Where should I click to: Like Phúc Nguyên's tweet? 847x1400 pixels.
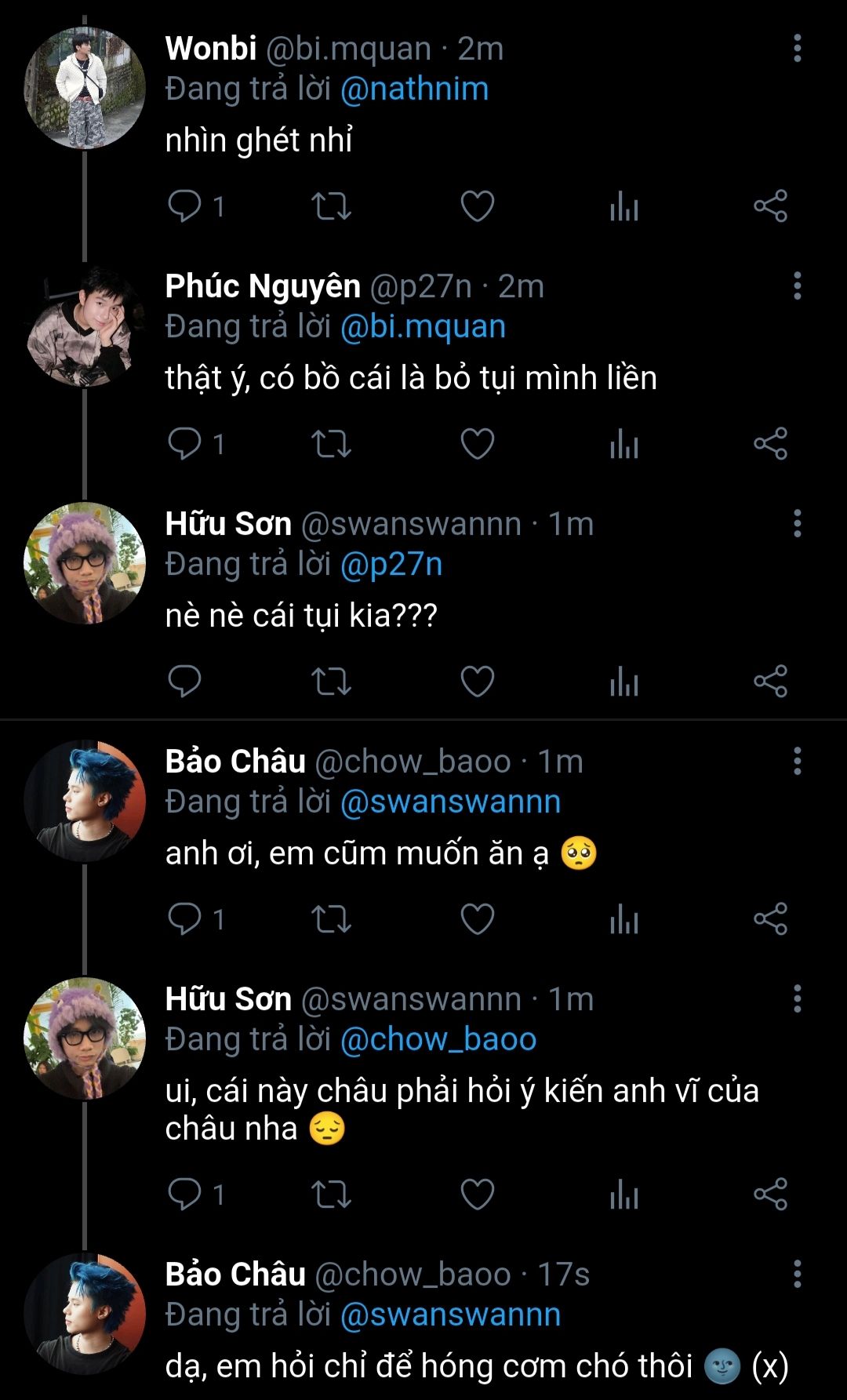[x=477, y=444]
